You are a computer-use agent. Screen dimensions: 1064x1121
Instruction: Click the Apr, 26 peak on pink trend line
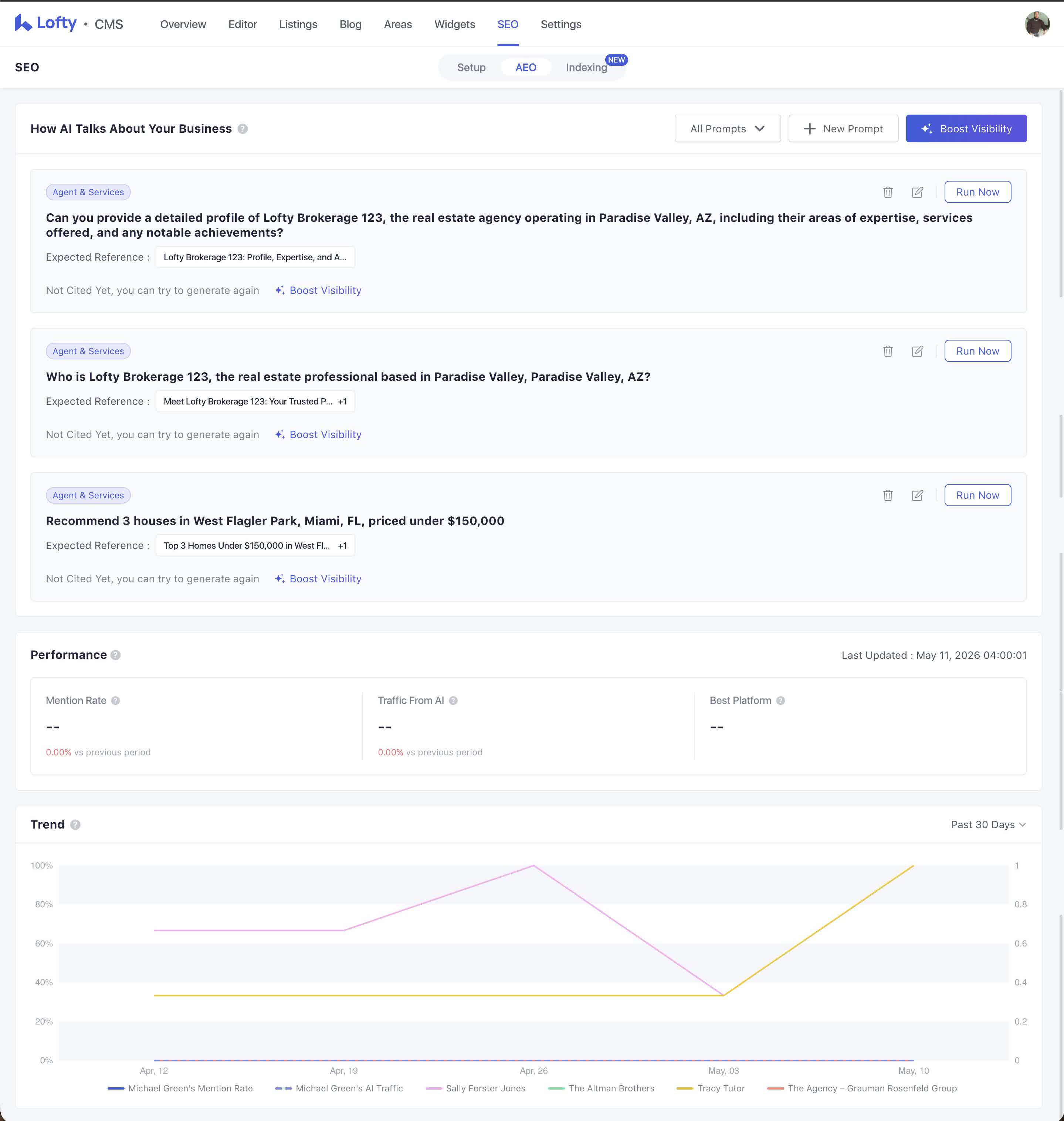coord(534,866)
